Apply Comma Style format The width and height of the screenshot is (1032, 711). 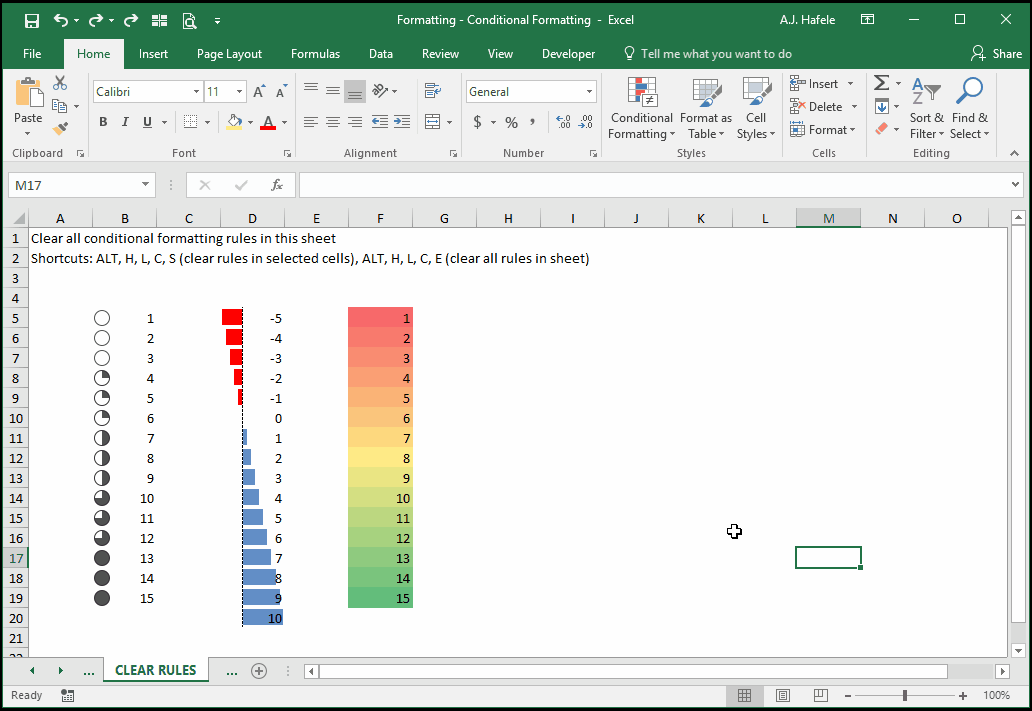532,122
